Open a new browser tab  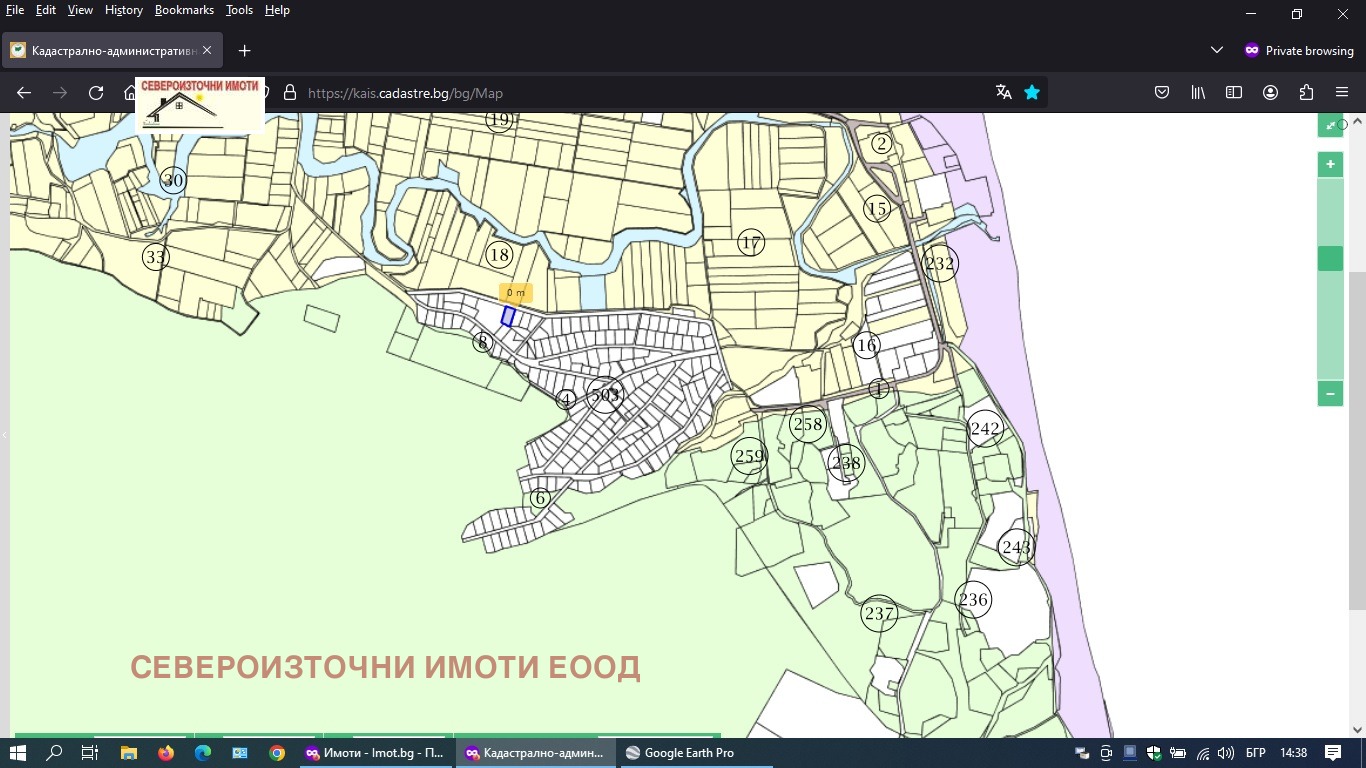click(244, 50)
